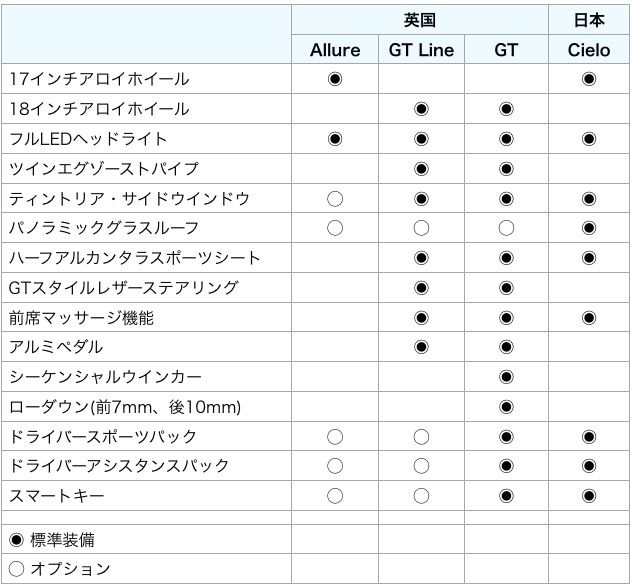Click the 英国 header cell

click(420, 20)
